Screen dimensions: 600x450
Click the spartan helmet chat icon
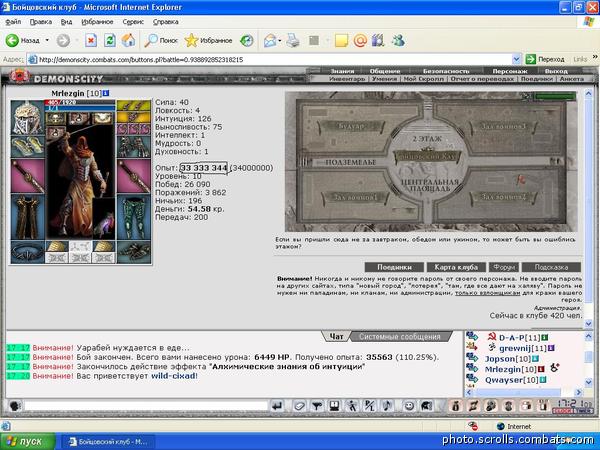(x=426, y=406)
